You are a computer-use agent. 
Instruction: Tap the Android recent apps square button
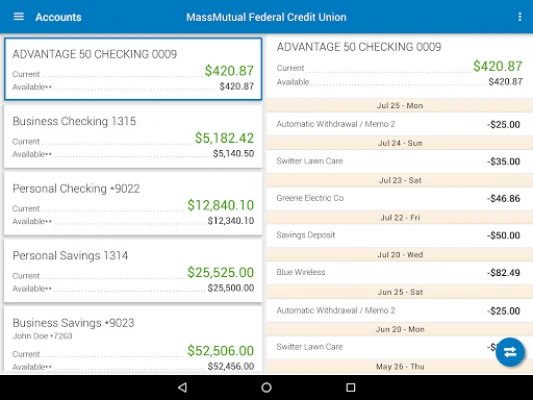click(350, 387)
